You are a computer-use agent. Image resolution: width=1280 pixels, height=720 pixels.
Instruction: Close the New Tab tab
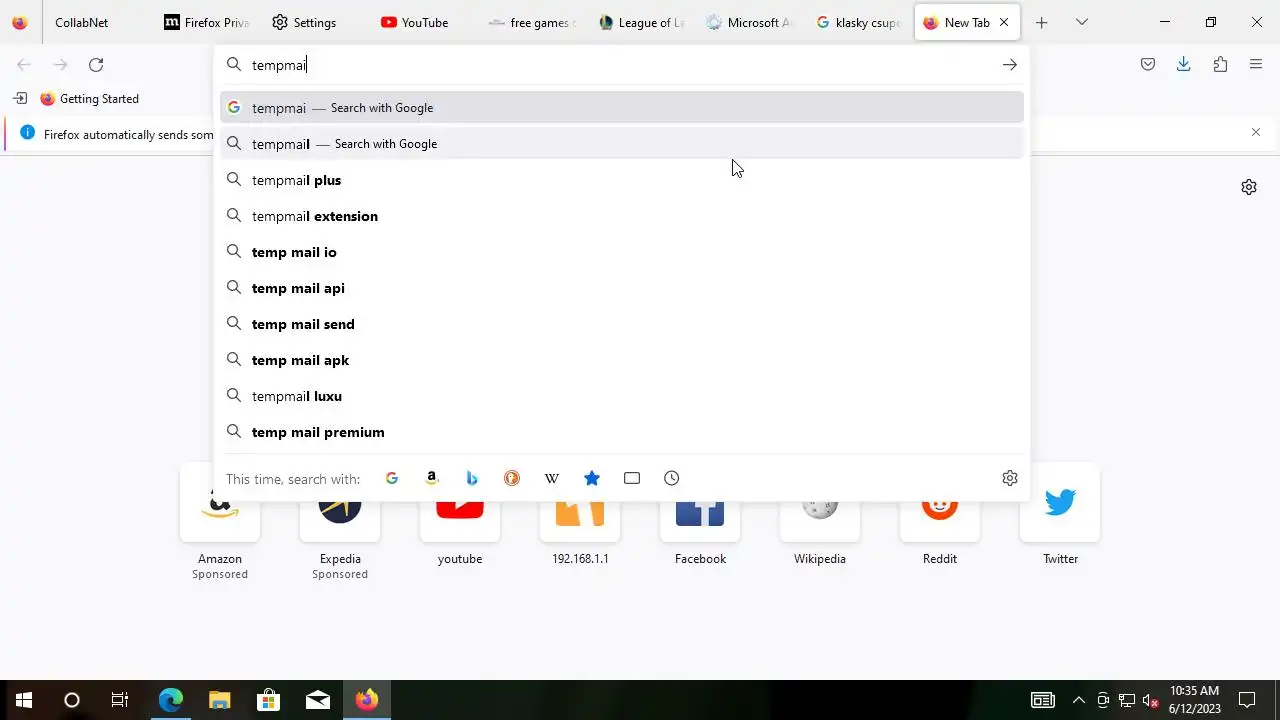pyautogui.click(x=1004, y=22)
